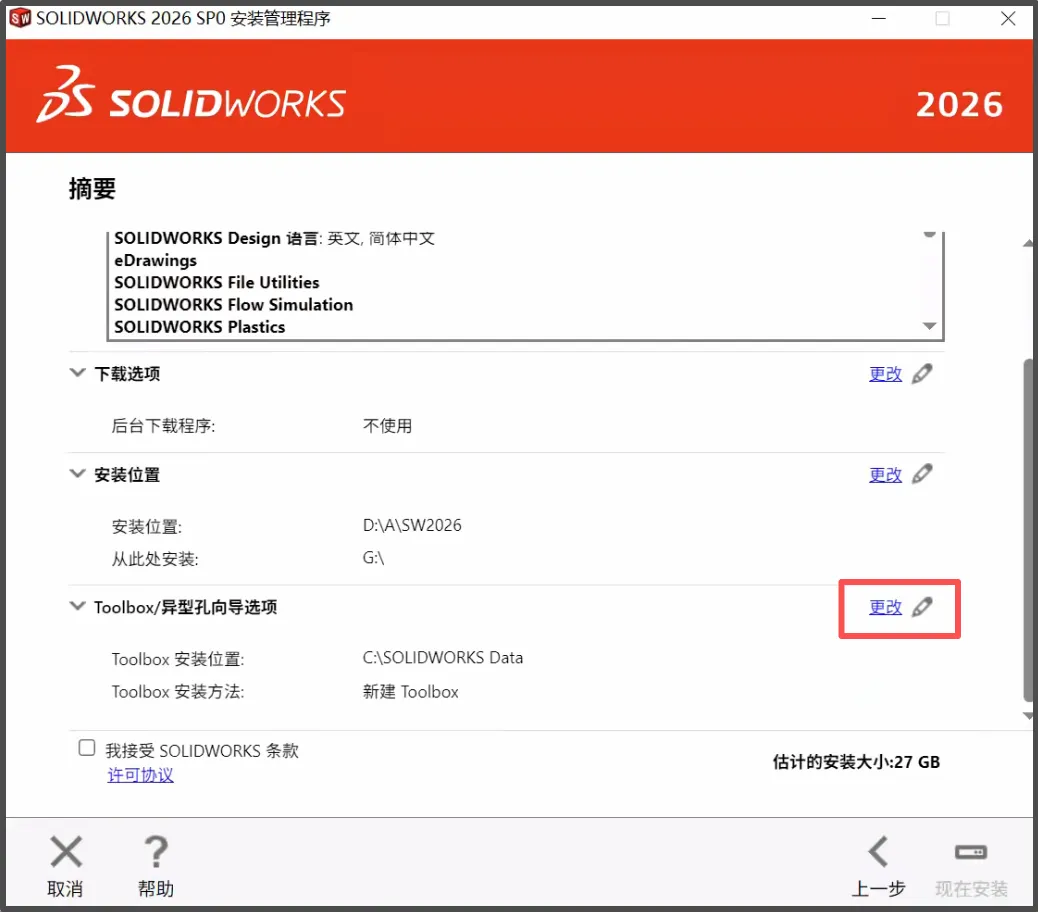Collapse the Toolbox/异型孔向导选项 section
This screenshot has width=1038, height=912.
coord(77,606)
